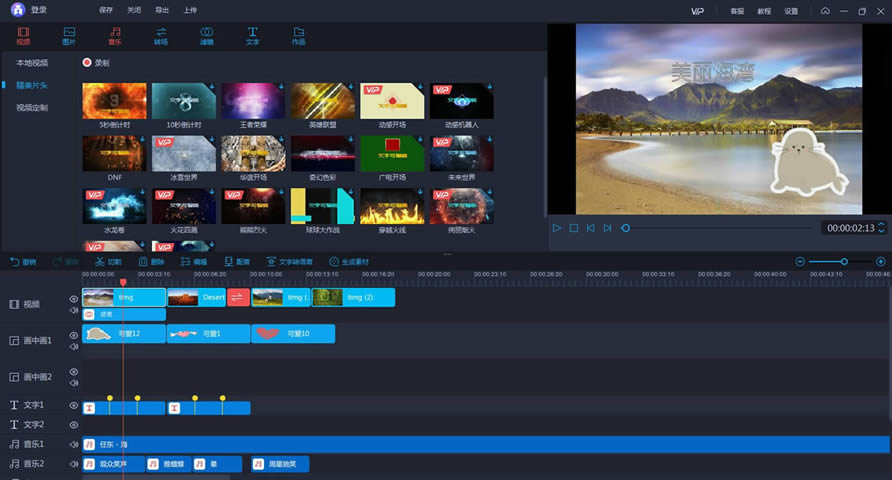Screen dimensions: 892x480
Task: Toggle visibility of the 文字1 track
Action: click(x=73, y=405)
